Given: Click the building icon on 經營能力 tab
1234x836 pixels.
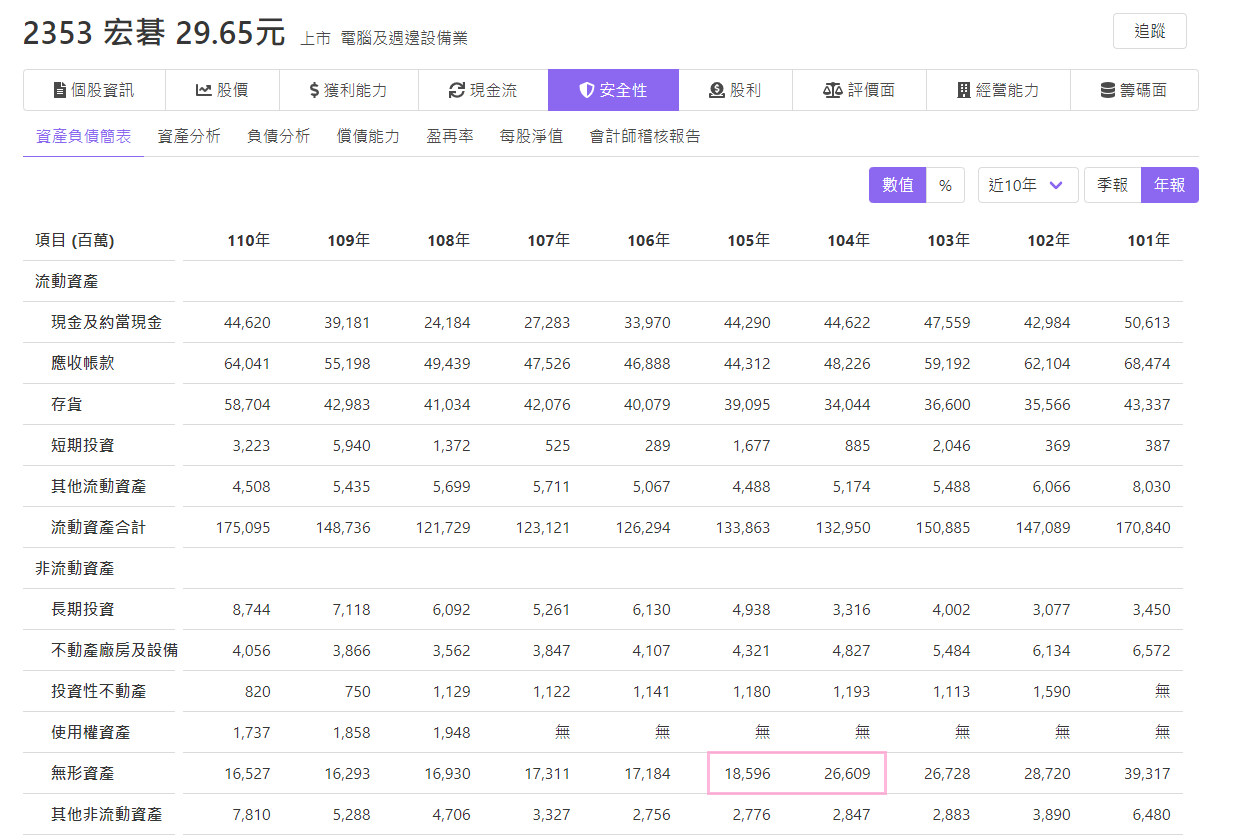Looking at the screenshot, I should (964, 90).
